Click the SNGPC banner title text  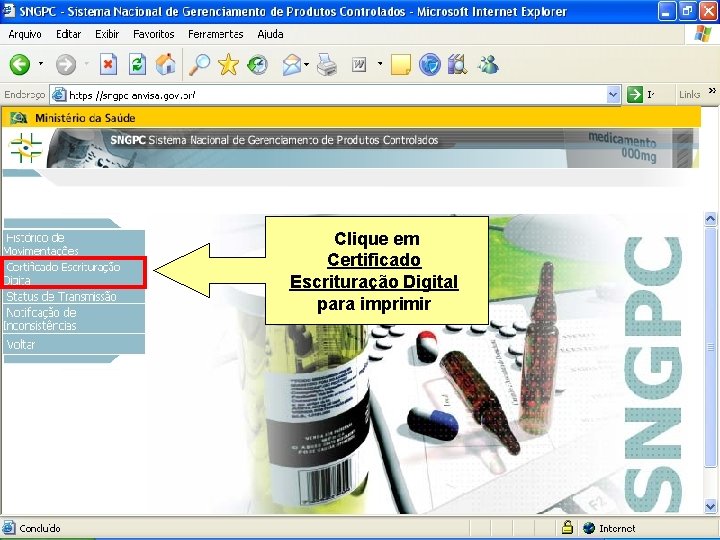274,140
